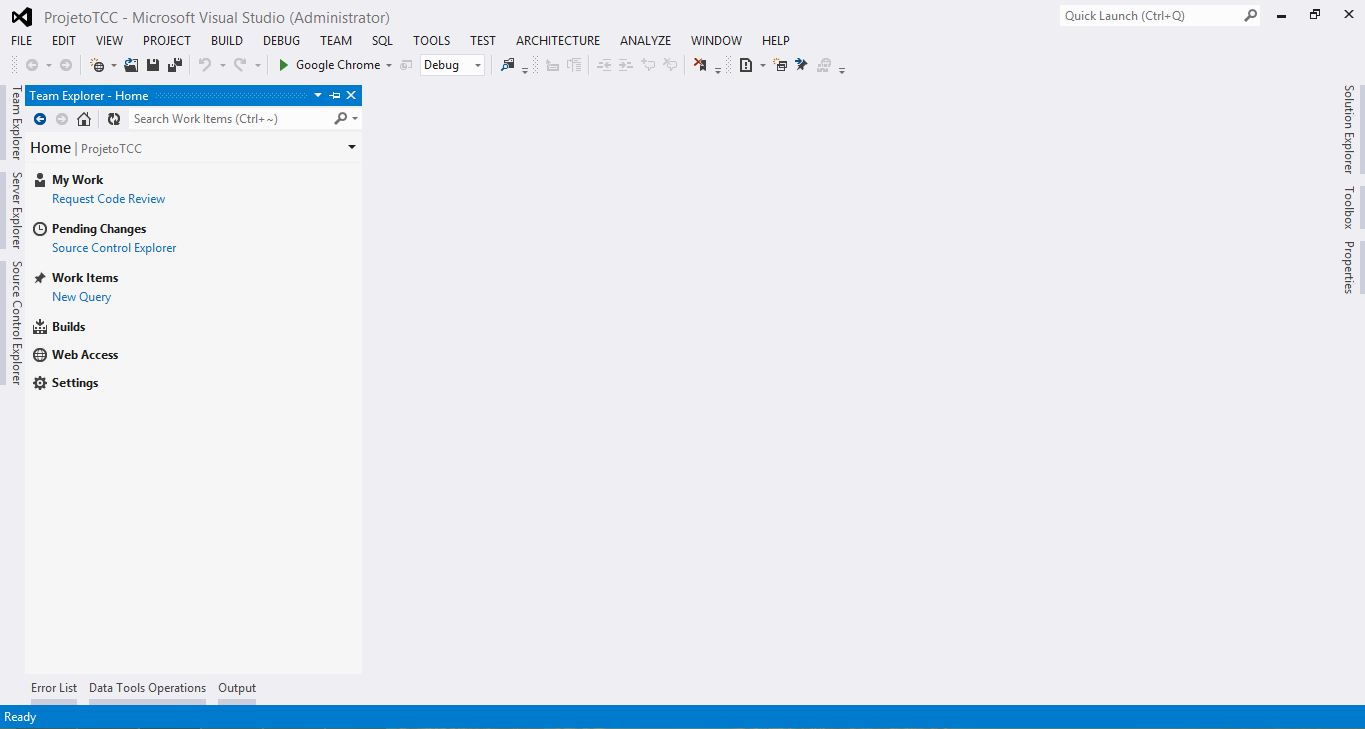Image resolution: width=1365 pixels, height=729 pixels.
Task: Open the Solution Explorer side tab
Action: click(1348, 129)
